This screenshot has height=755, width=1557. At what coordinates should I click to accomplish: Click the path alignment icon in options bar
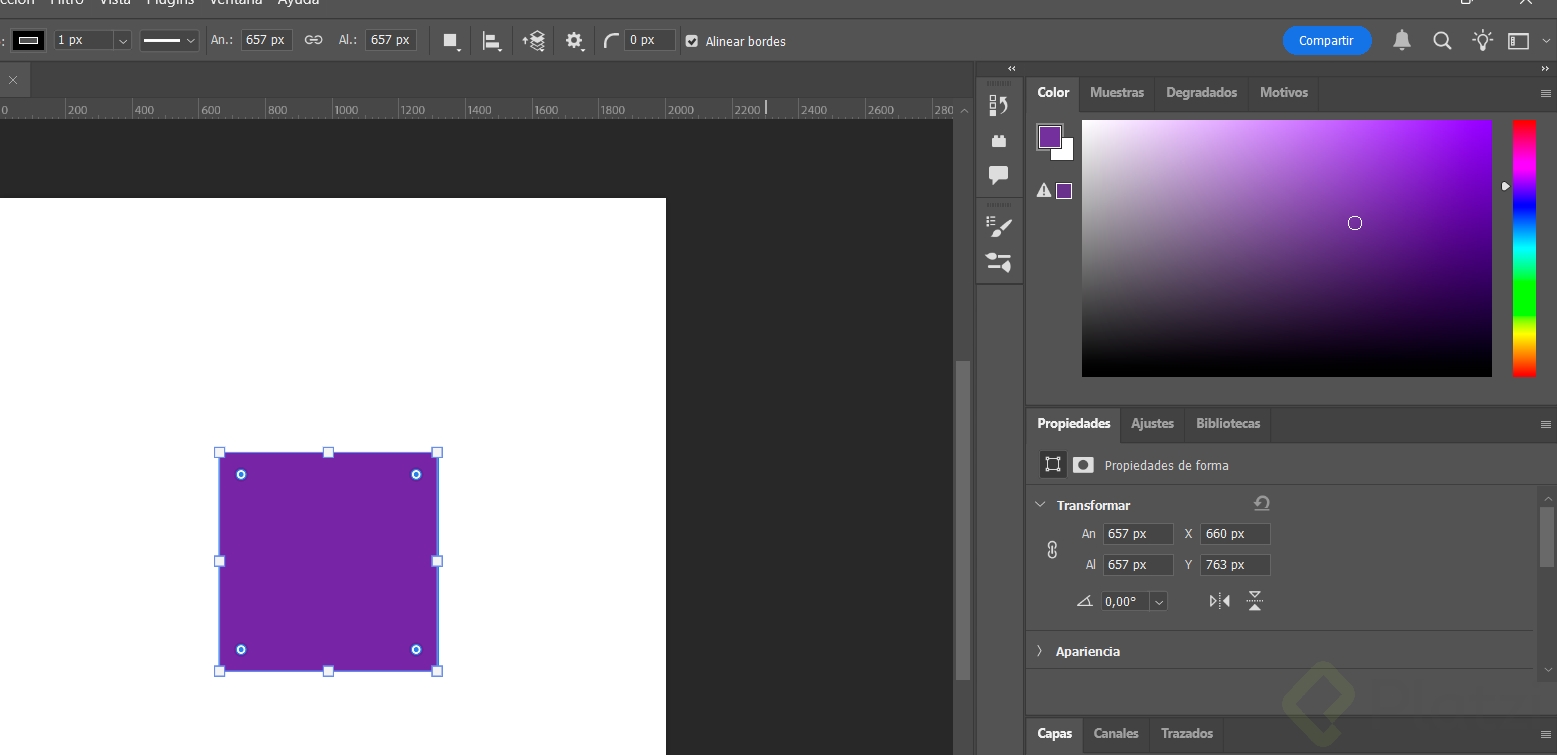(491, 41)
